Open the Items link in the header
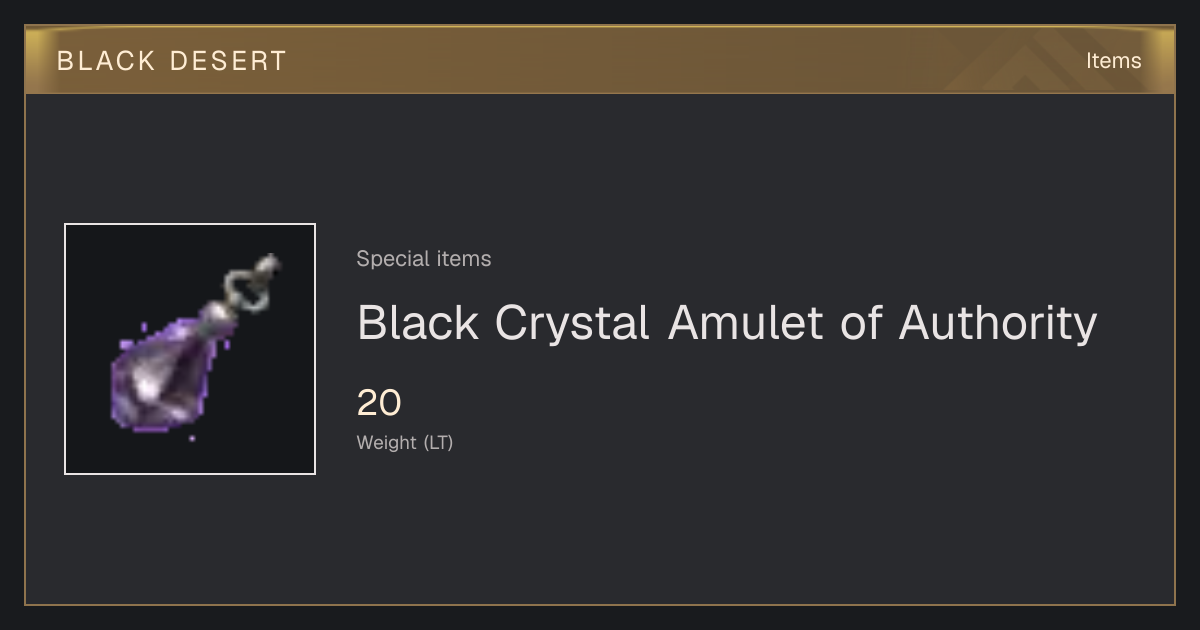1200x630 pixels. 1113,61
